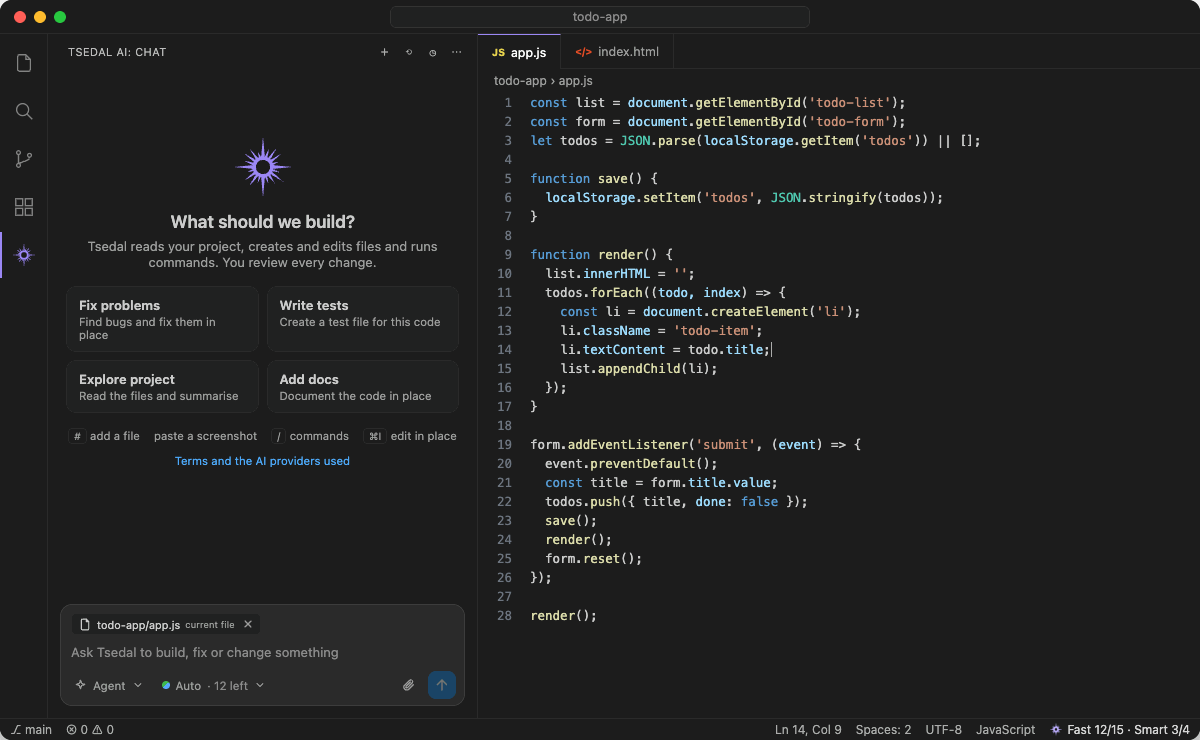Open the Extensions grid icon

(24, 207)
